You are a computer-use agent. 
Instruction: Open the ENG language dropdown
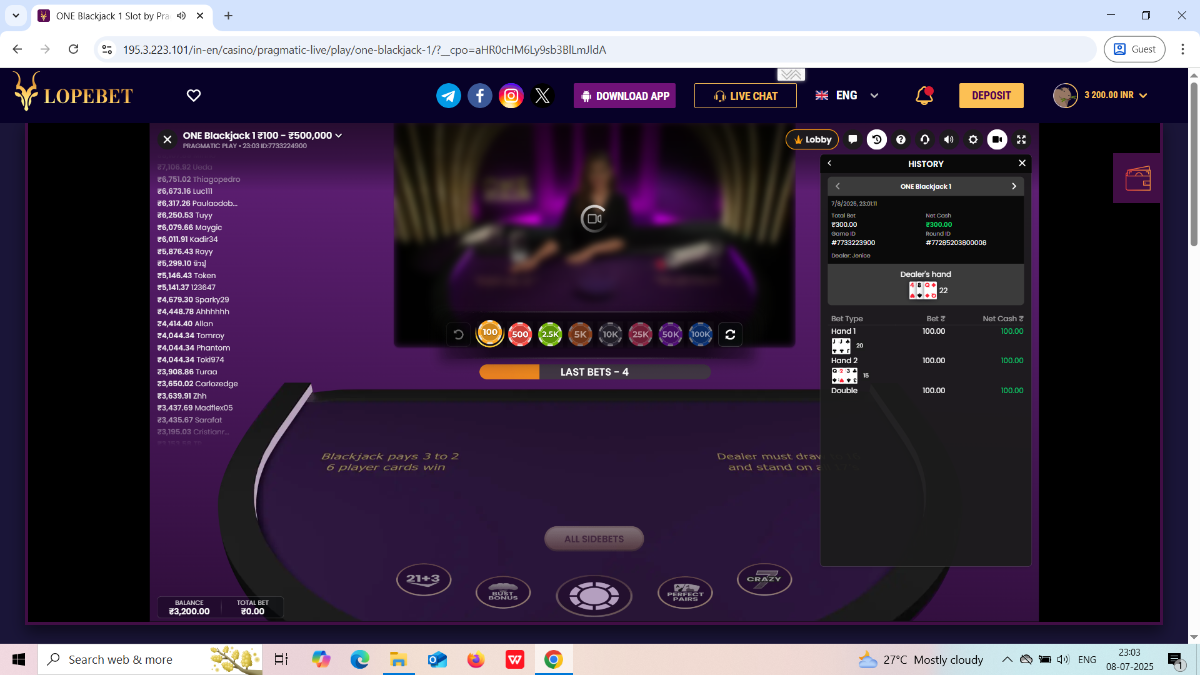(x=848, y=96)
